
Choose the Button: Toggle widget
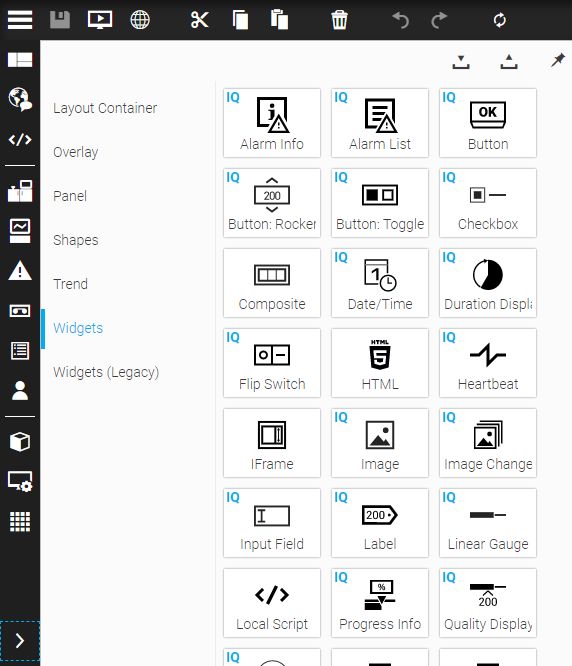click(380, 203)
